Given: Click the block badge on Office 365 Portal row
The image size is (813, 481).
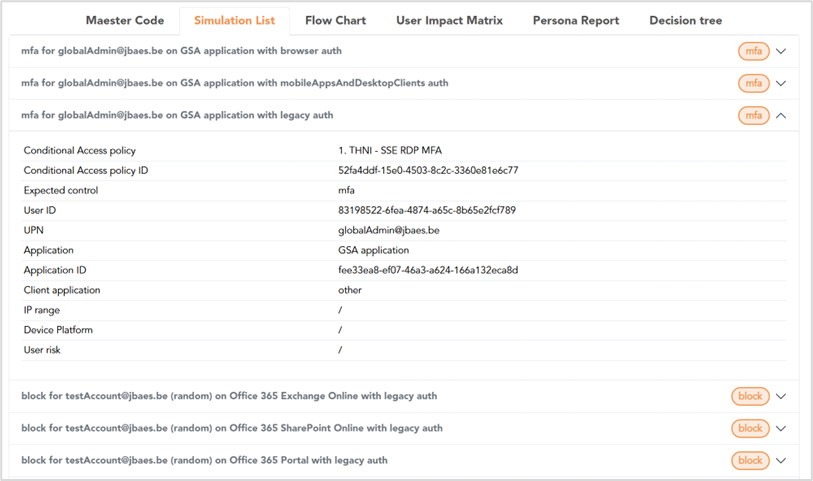Looking at the screenshot, I should pyautogui.click(x=750, y=461).
